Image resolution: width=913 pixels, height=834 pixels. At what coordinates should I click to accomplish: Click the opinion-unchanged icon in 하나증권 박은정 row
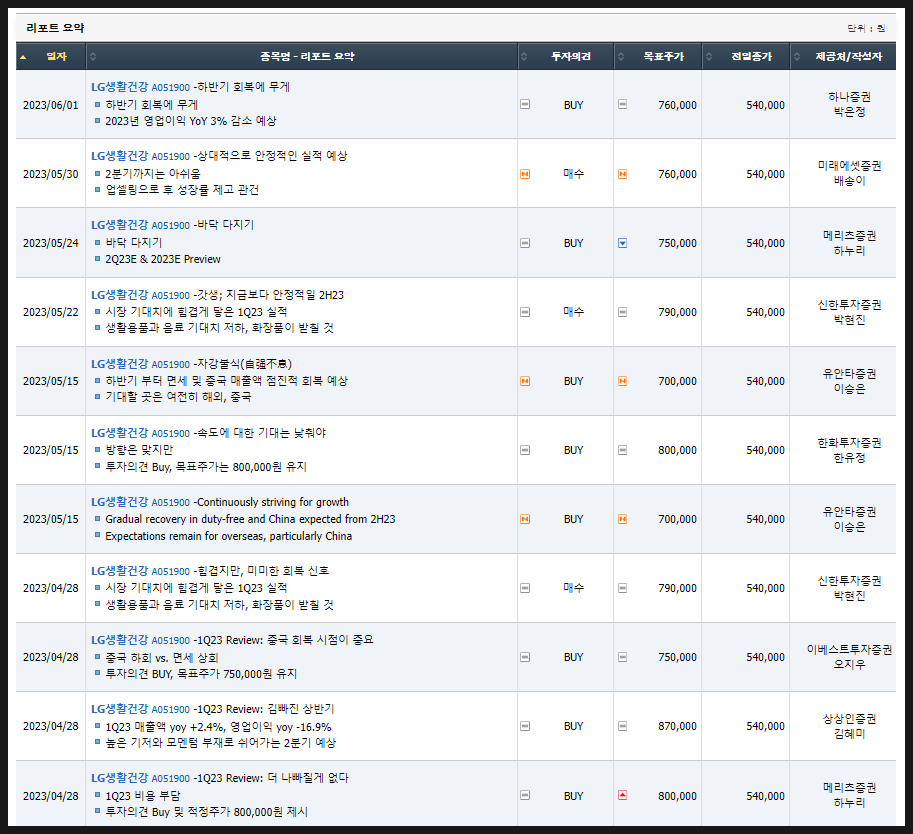(525, 104)
